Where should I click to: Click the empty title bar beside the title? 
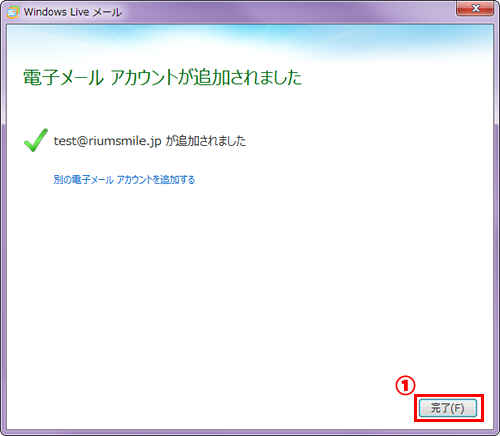click(287, 12)
